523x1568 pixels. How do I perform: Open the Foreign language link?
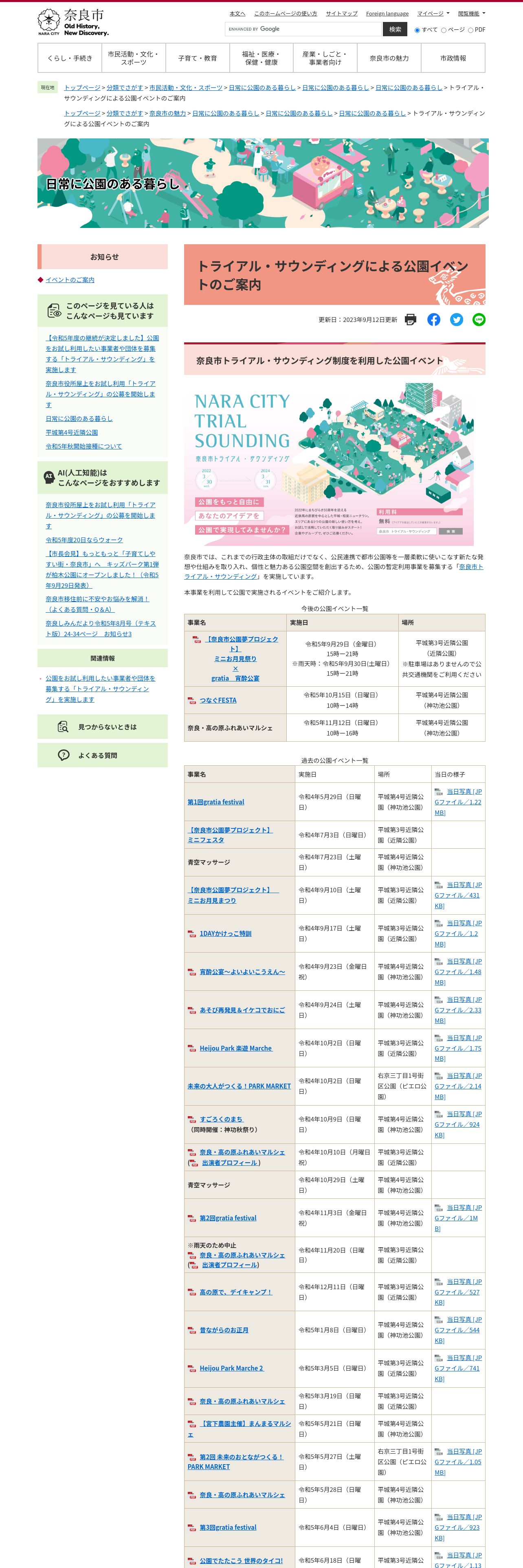coord(387,13)
